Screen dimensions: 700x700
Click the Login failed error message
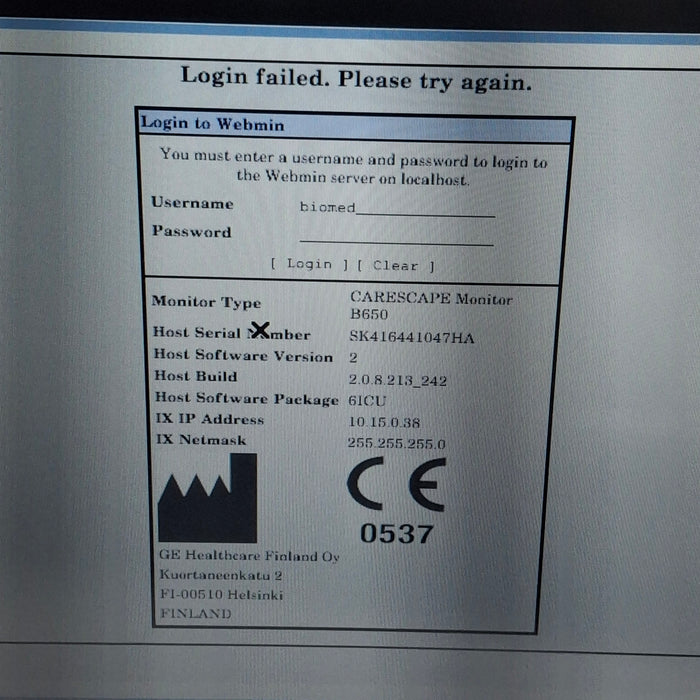[355, 79]
